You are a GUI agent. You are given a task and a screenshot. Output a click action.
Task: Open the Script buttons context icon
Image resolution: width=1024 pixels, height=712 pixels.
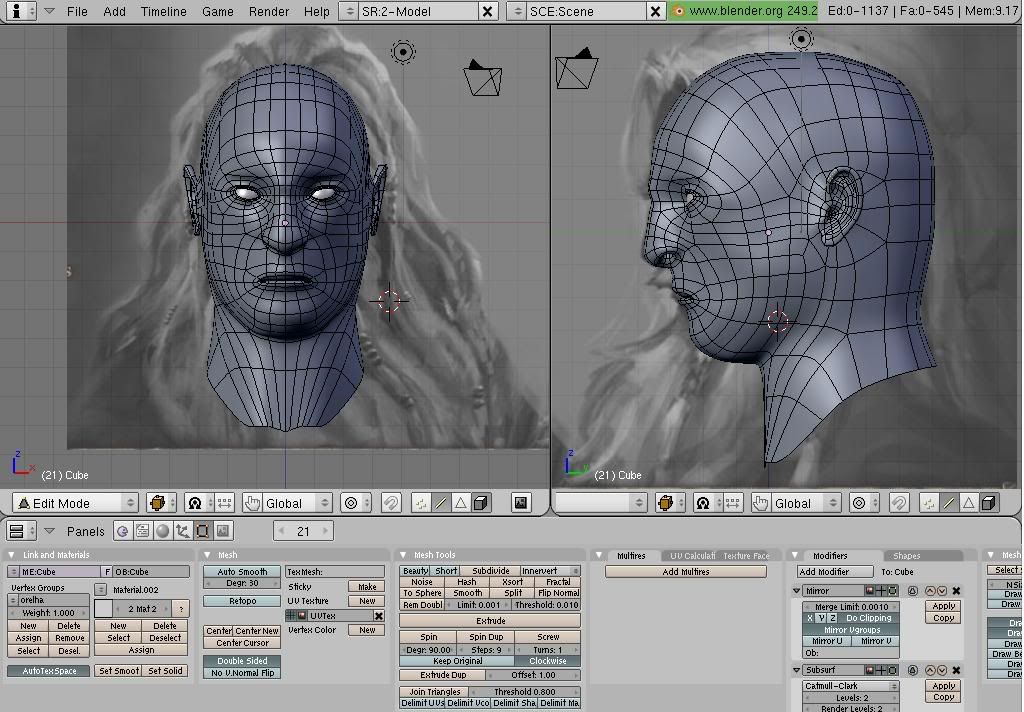point(142,531)
